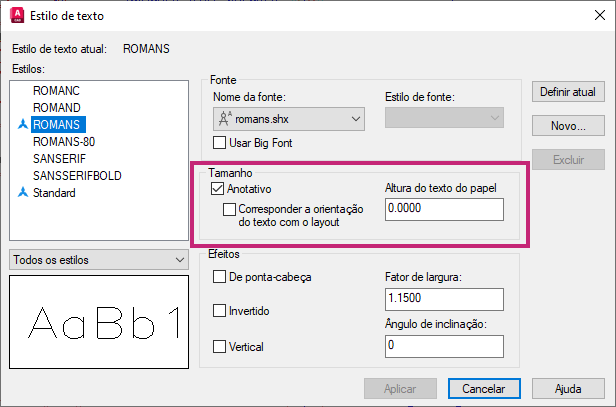
Task: Click the Fator de largura input field
Action: click(x=443, y=298)
